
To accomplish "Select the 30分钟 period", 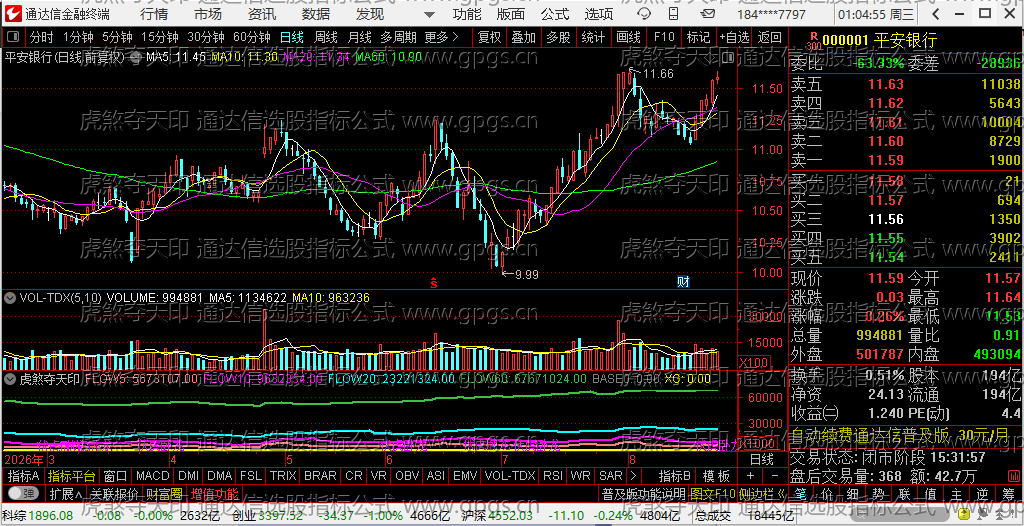I will tap(205, 37).
